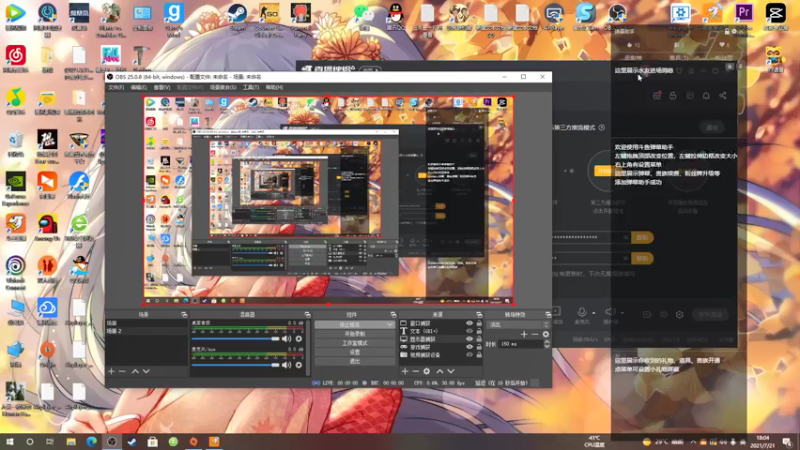
Task: Remove transition with minus icon in Scene Transitions panel
Action: pos(535,334)
